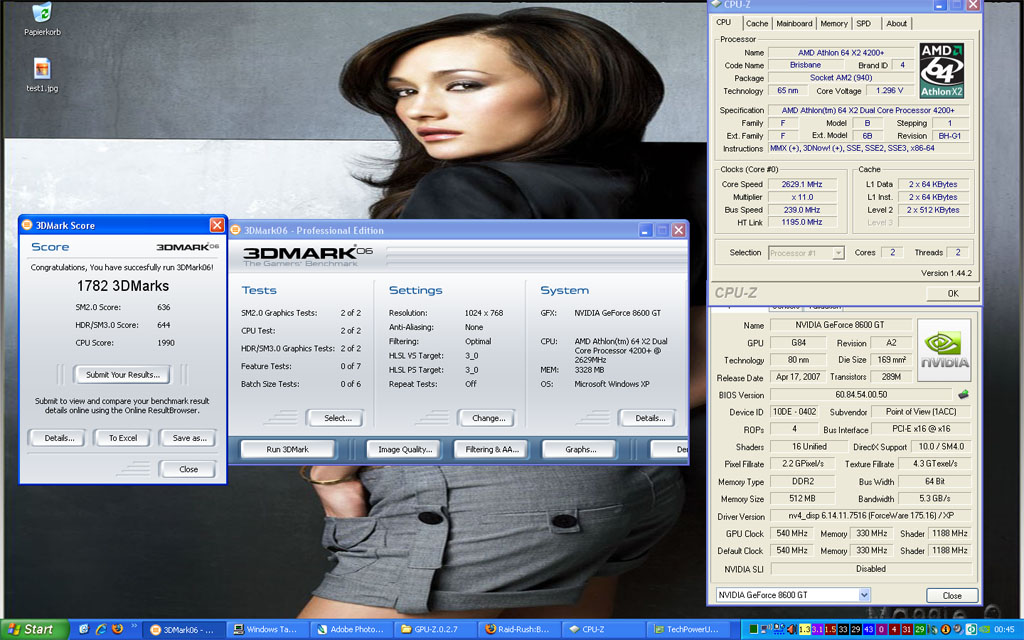This screenshot has height=640, width=1024.
Task: Switch to CPU-Z taskbar button
Action: tap(602, 630)
